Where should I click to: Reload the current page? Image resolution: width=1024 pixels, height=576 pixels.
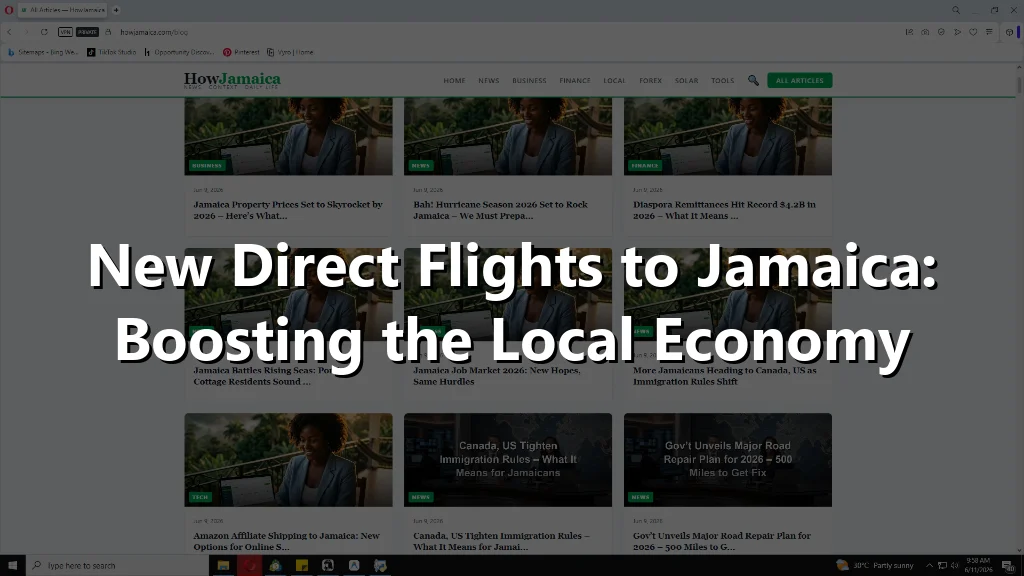point(44,32)
